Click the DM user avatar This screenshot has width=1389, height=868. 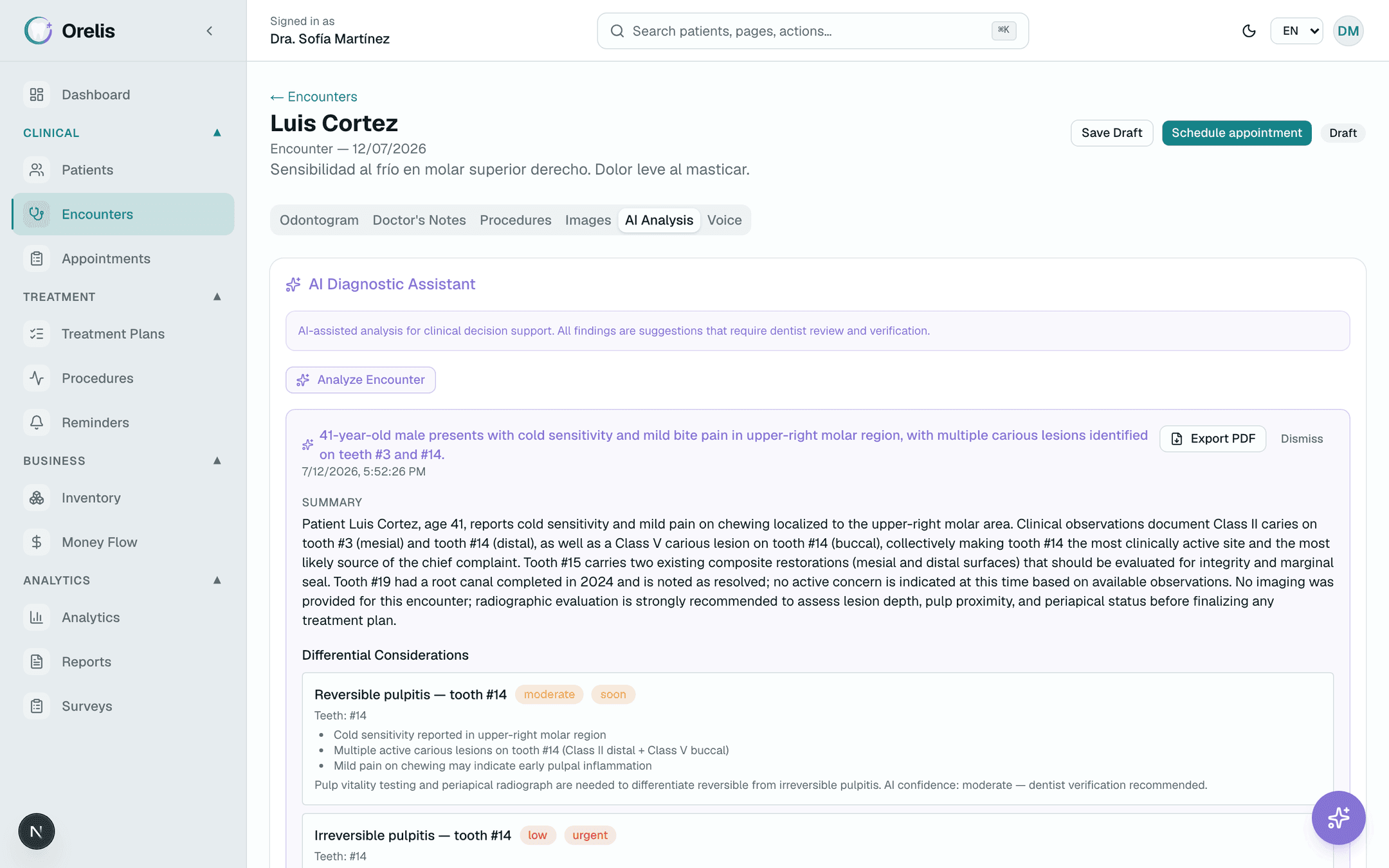coord(1348,31)
